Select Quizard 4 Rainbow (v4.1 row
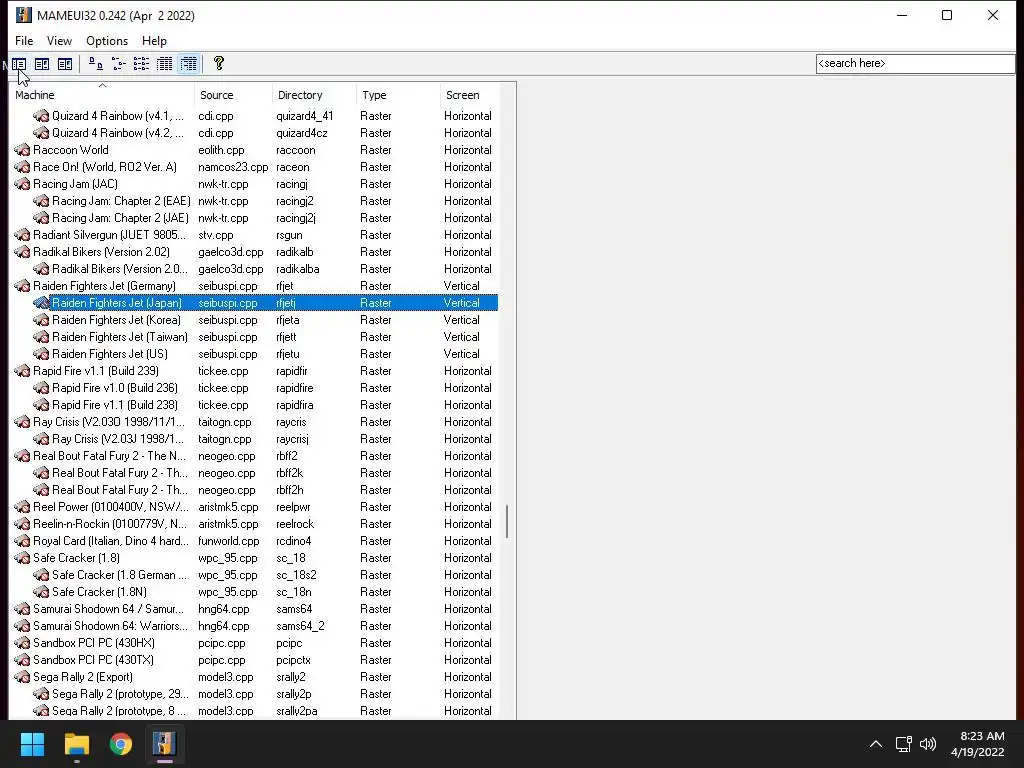The height and width of the screenshot is (768, 1024). 254,116
